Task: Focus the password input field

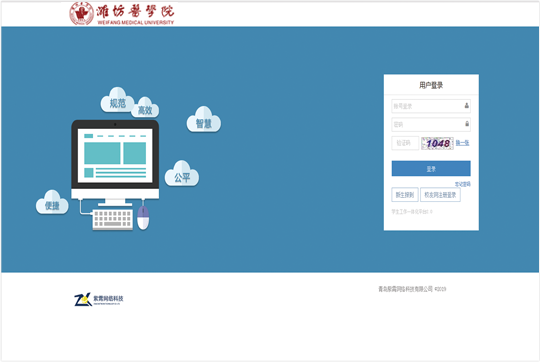Action: (431, 124)
